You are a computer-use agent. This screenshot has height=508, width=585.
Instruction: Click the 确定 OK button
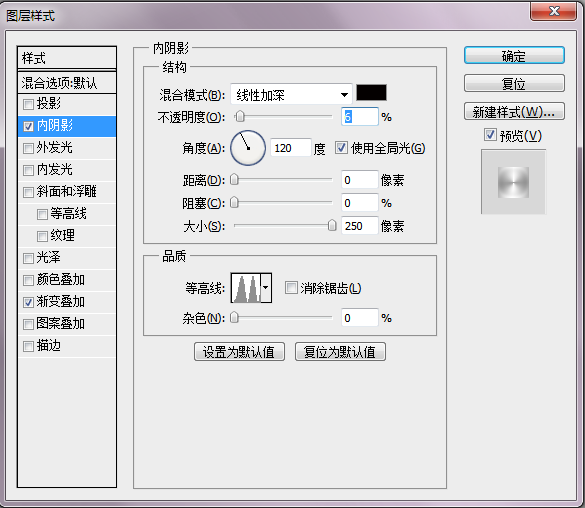pyautogui.click(x=514, y=56)
